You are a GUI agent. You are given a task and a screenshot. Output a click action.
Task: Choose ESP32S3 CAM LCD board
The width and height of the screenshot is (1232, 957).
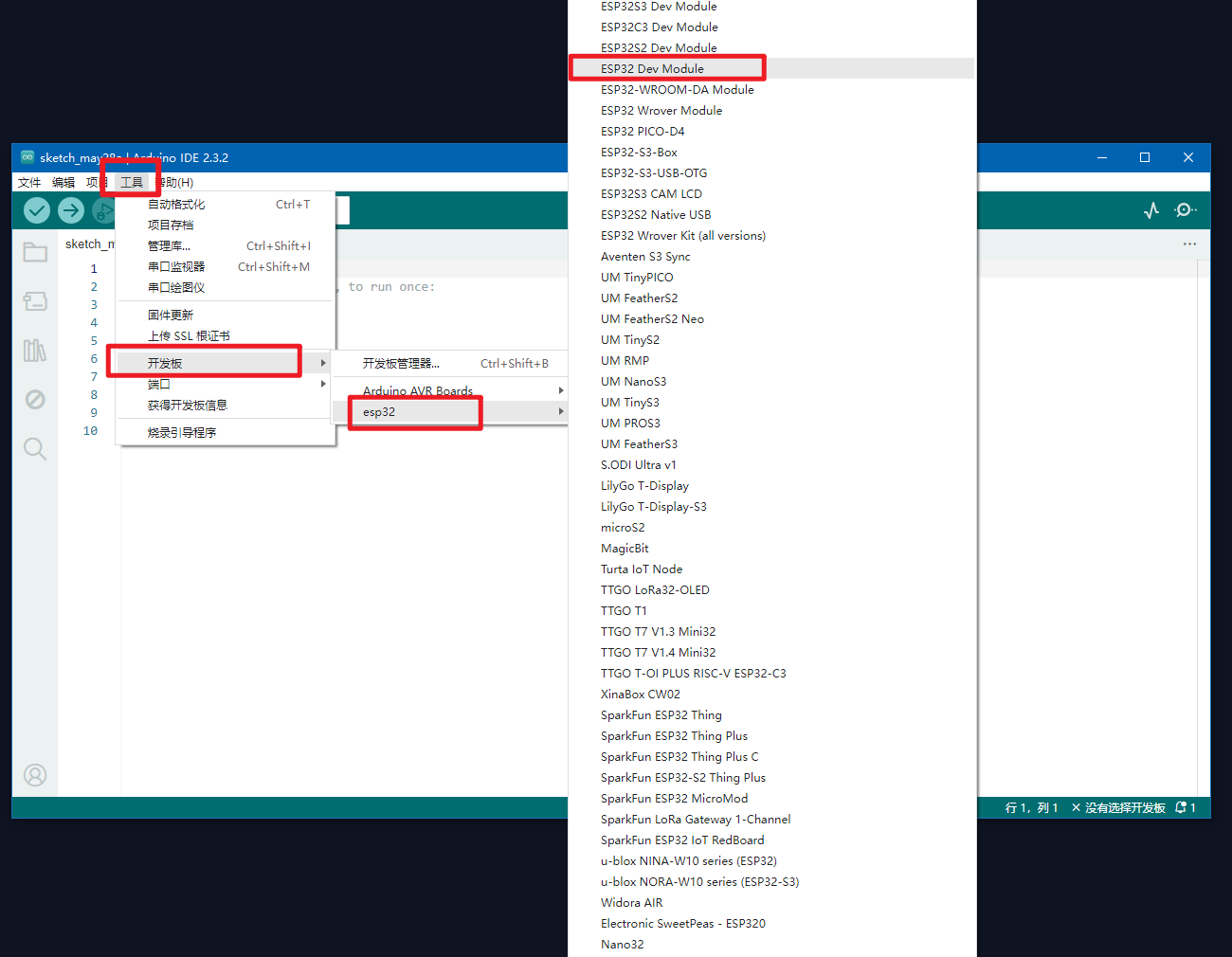(771, 193)
